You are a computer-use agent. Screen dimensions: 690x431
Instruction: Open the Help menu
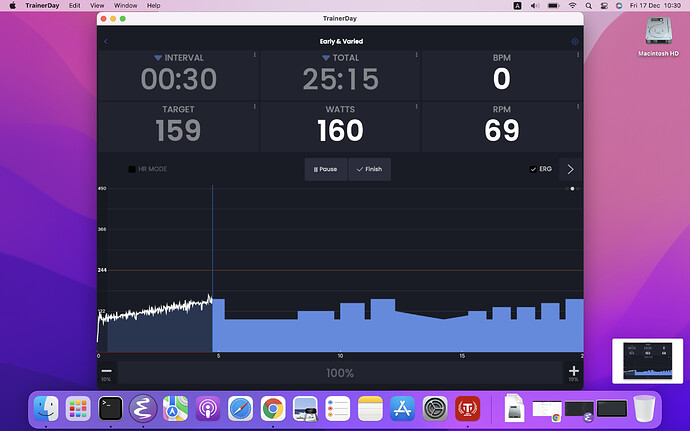coord(153,6)
